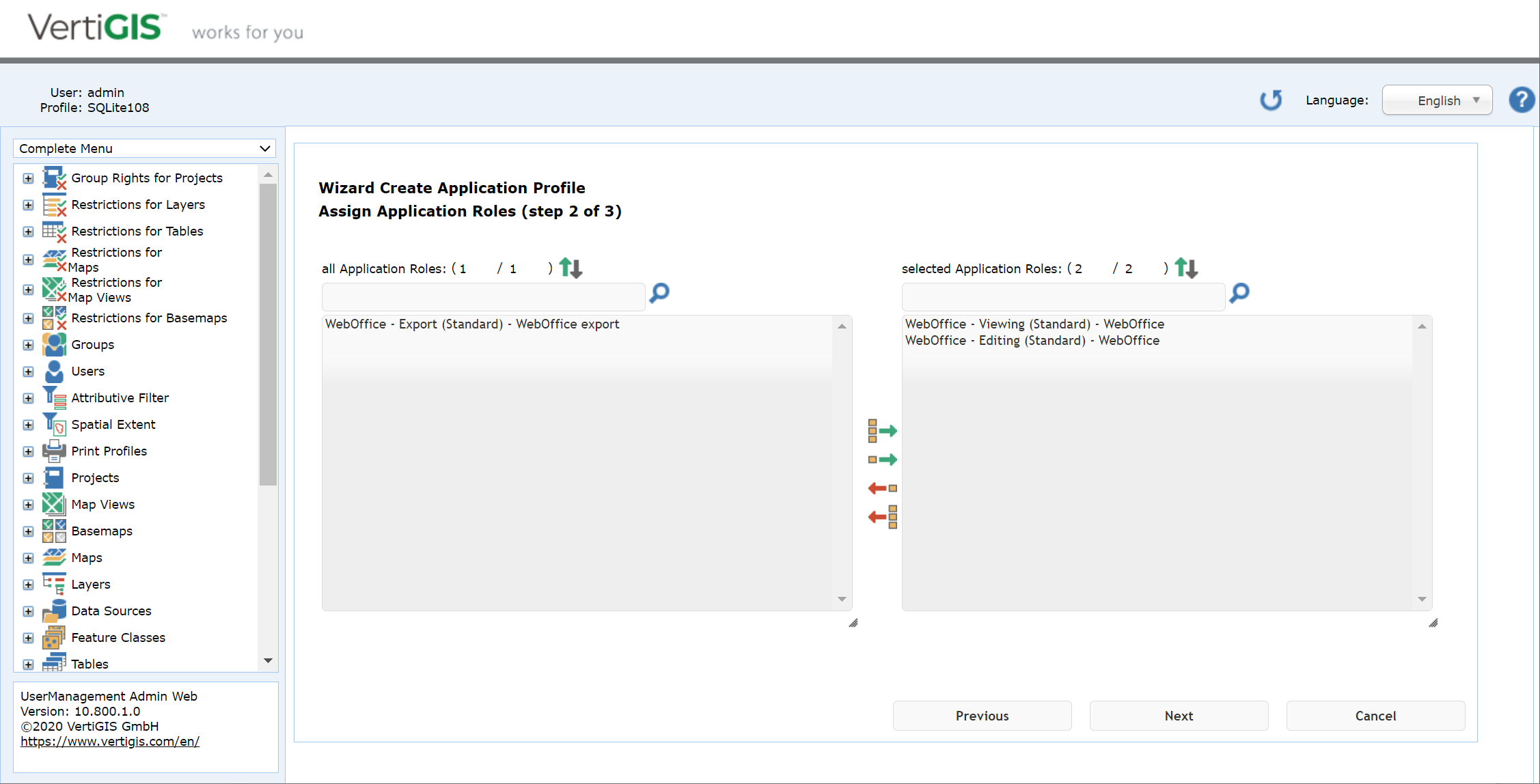Viewport: 1540px width, 784px height.
Task: Click the search magnifier for all Application Roles
Action: tap(658, 294)
